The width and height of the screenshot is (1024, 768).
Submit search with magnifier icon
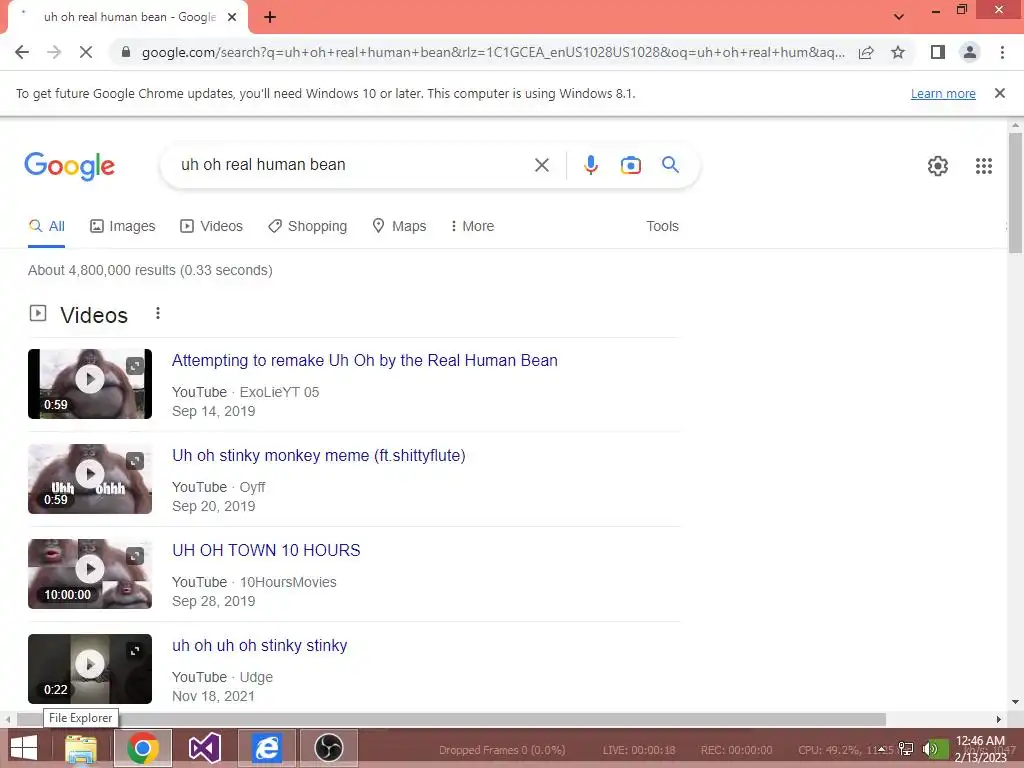670,165
